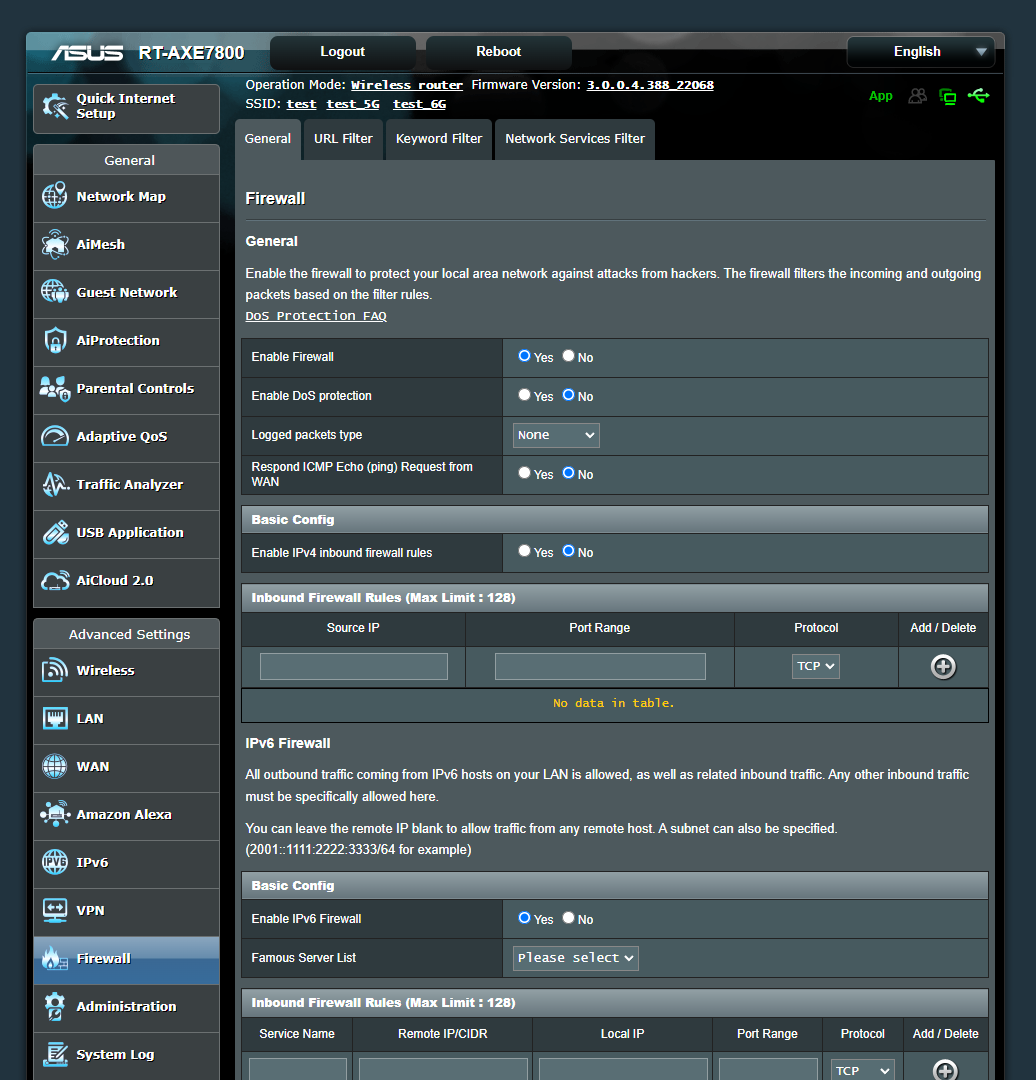Click the test SSID link
This screenshot has height=1080, width=1036.
(x=301, y=104)
